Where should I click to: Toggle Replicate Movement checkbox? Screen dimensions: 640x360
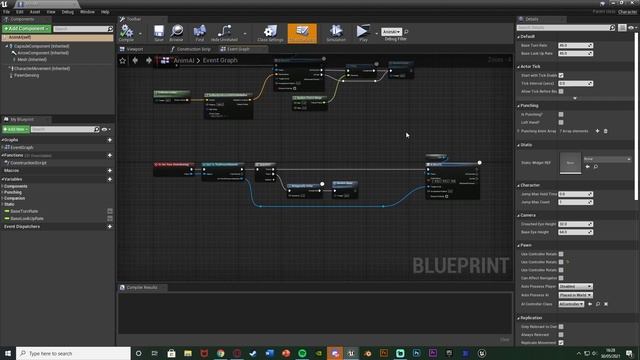(x=561, y=343)
